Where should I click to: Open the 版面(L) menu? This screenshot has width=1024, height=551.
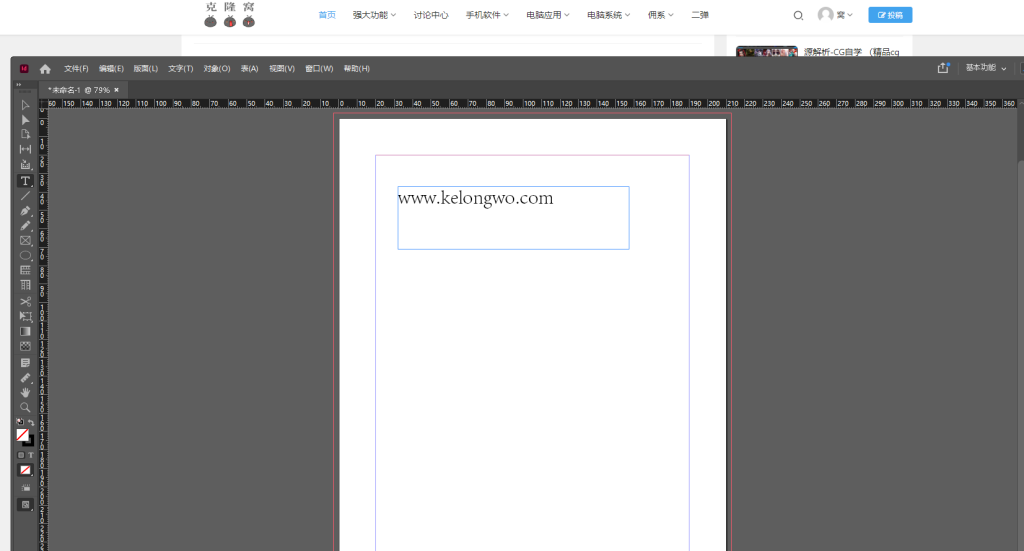point(146,69)
